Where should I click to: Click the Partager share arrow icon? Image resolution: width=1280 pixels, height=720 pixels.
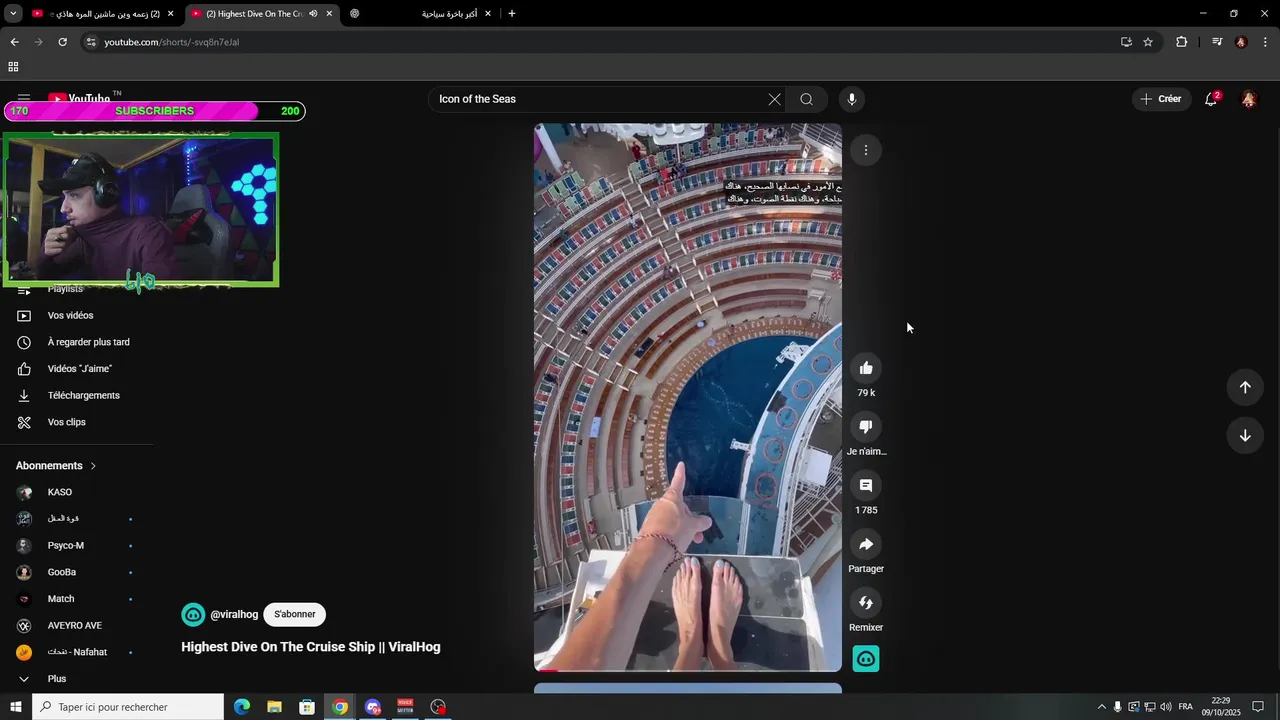[x=866, y=544]
